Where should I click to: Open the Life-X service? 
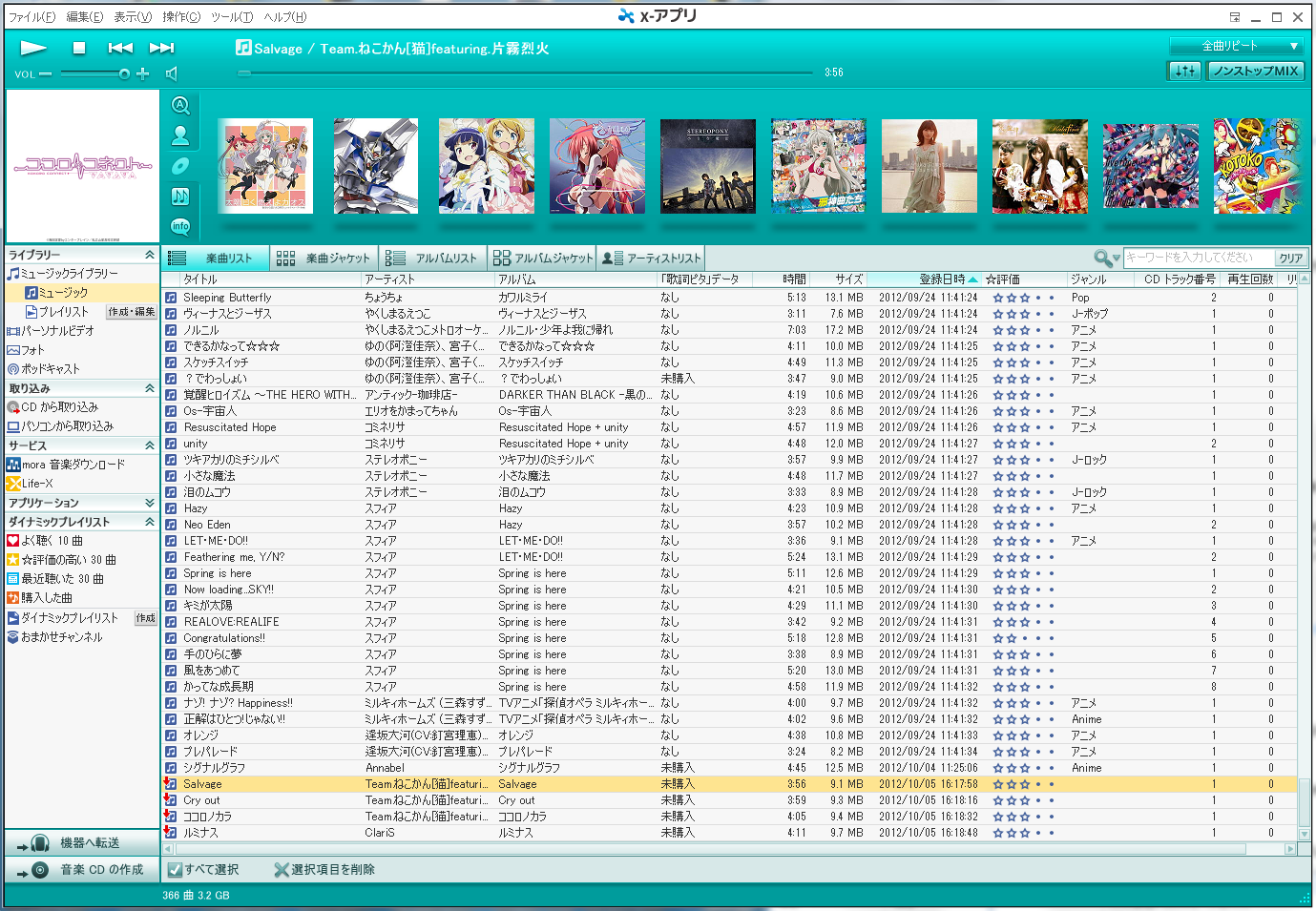coord(30,484)
